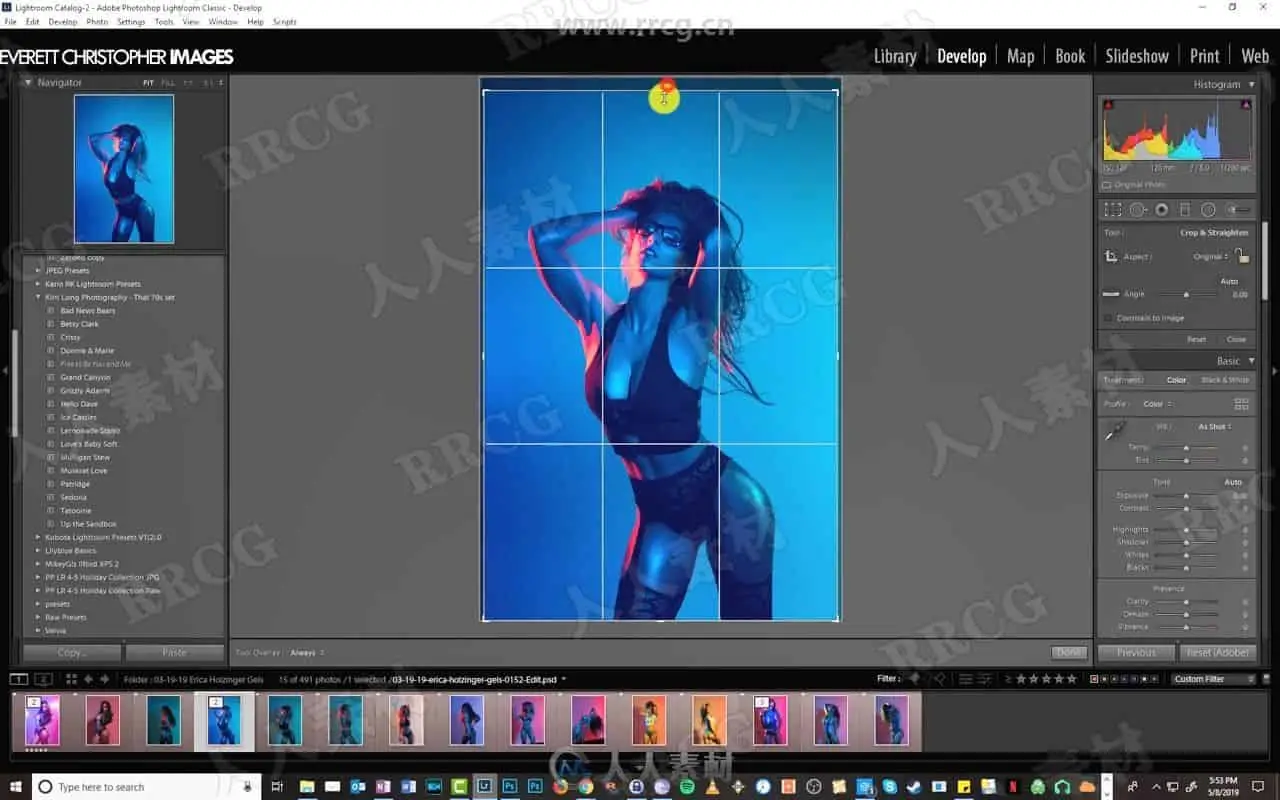Image resolution: width=1280 pixels, height=800 pixels.
Task: Open the Develop menu
Action: tap(63, 21)
